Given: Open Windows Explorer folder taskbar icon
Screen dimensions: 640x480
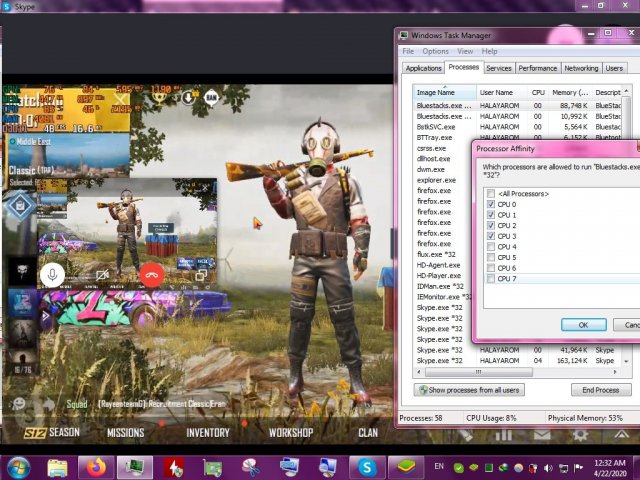Looking at the screenshot, I should (58, 467).
